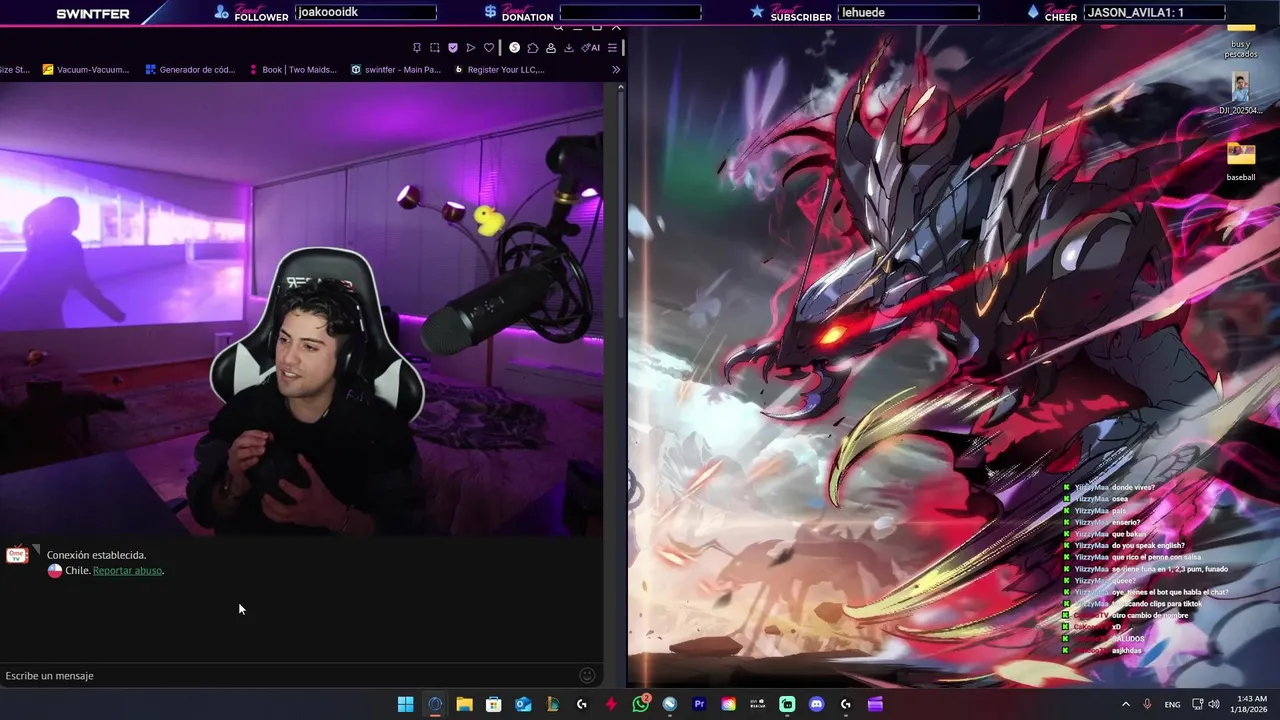Screen dimensions: 1280x720
Task: Click the purple shield ad-blocker icon
Action: 453,47
